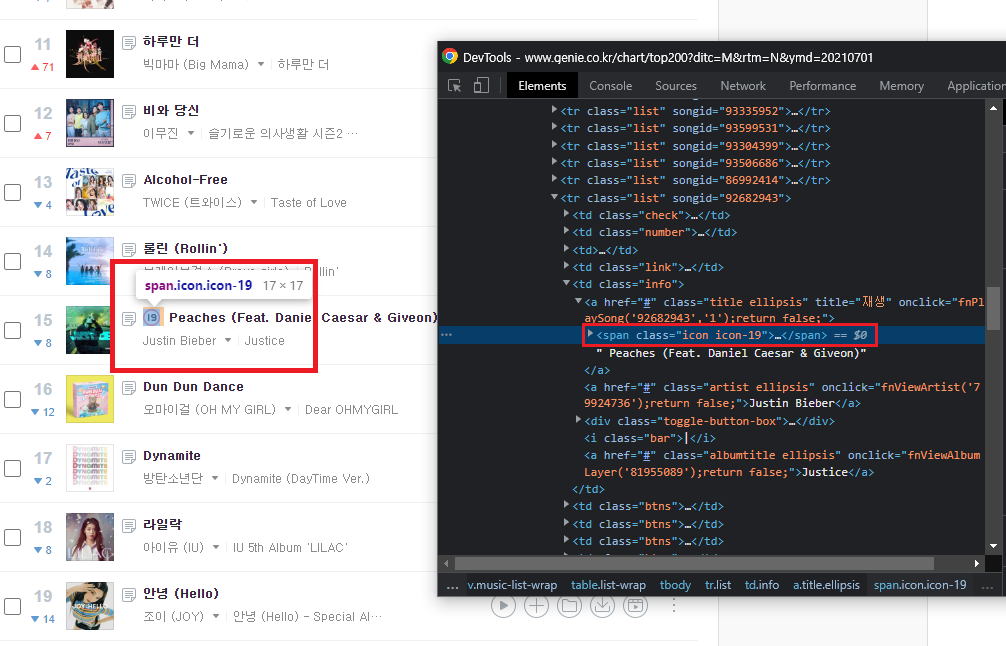
Task: Collapse the td class="info" node
Action: tap(566, 282)
